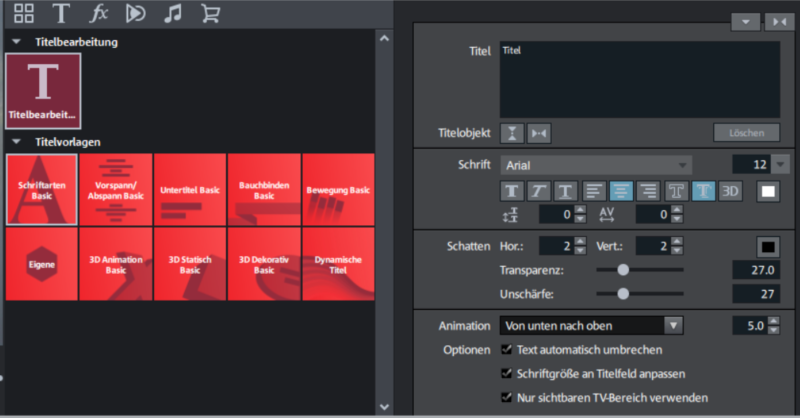Open the Arial font dropdown
The width and height of the screenshot is (800, 418).
596,164
